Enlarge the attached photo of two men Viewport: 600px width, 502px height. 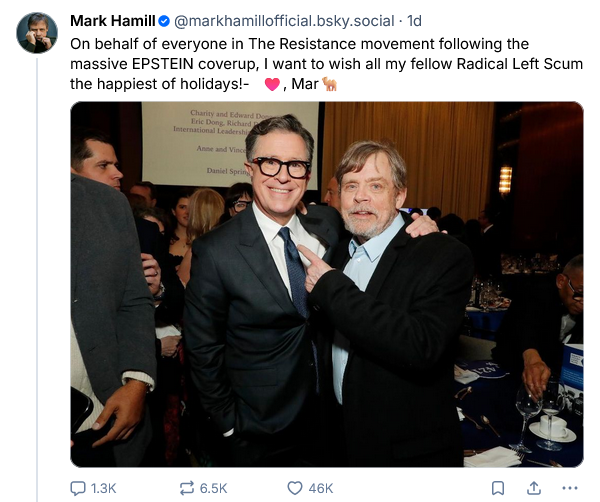coord(326,284)
